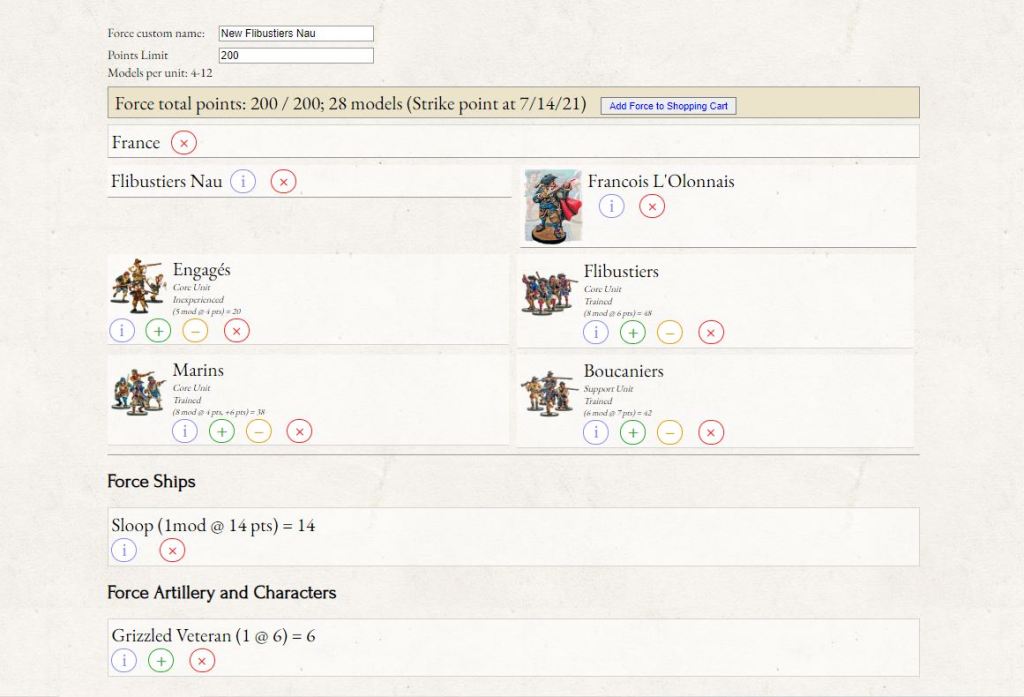
Task: Remove Francois L'Olonnais commander
Action: click(651, 206)
